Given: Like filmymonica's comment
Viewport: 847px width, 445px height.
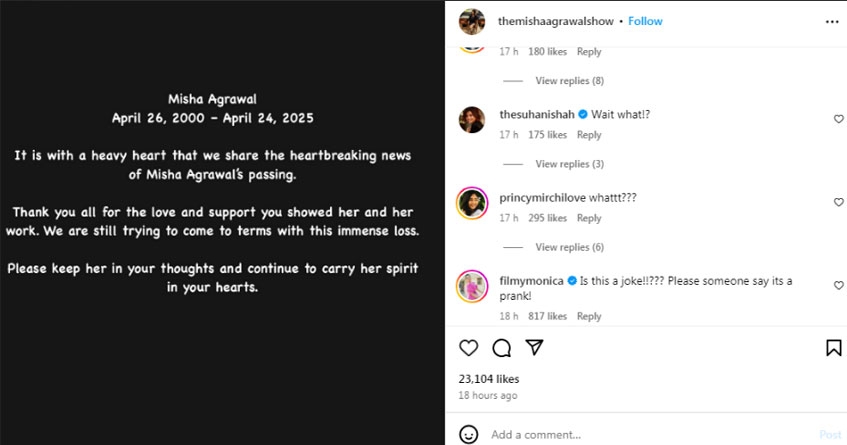Looking at the screenshot, I should [x=838, y=285].
